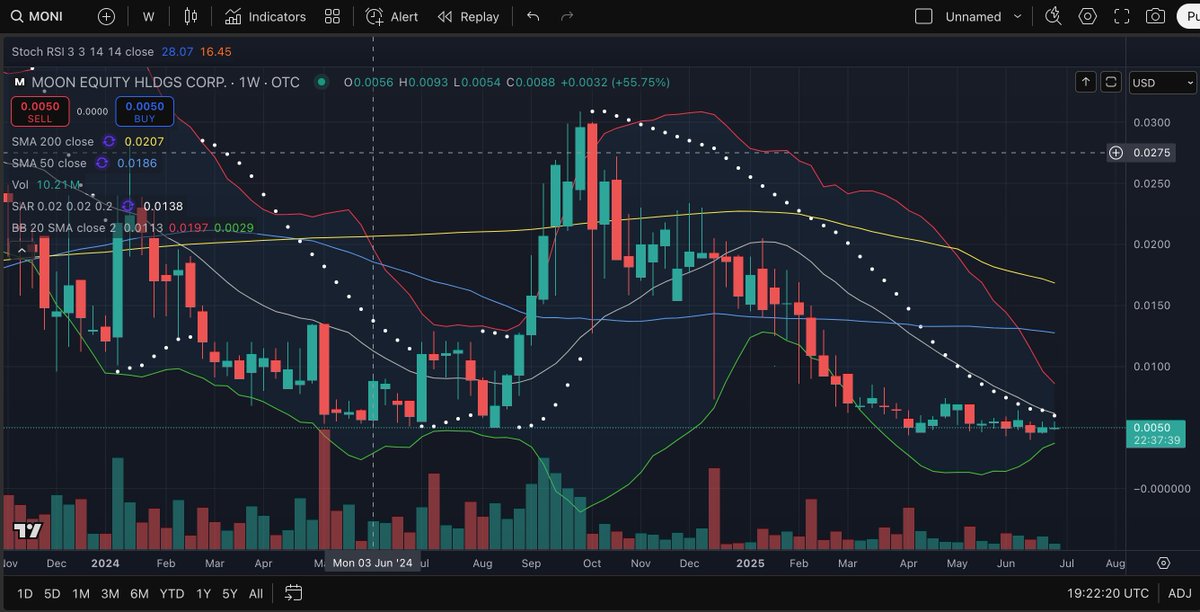Viewport: 1200px width, 612px height.
Task: Change the W weekly interval
Action: coord(148,16)
